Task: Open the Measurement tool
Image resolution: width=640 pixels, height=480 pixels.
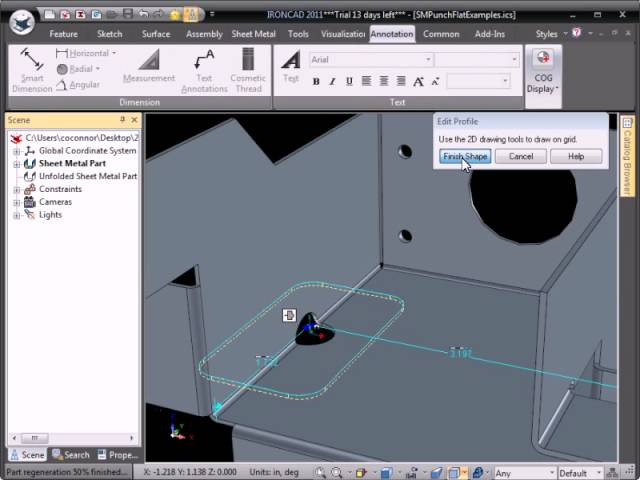Action: tap(149, 66)
